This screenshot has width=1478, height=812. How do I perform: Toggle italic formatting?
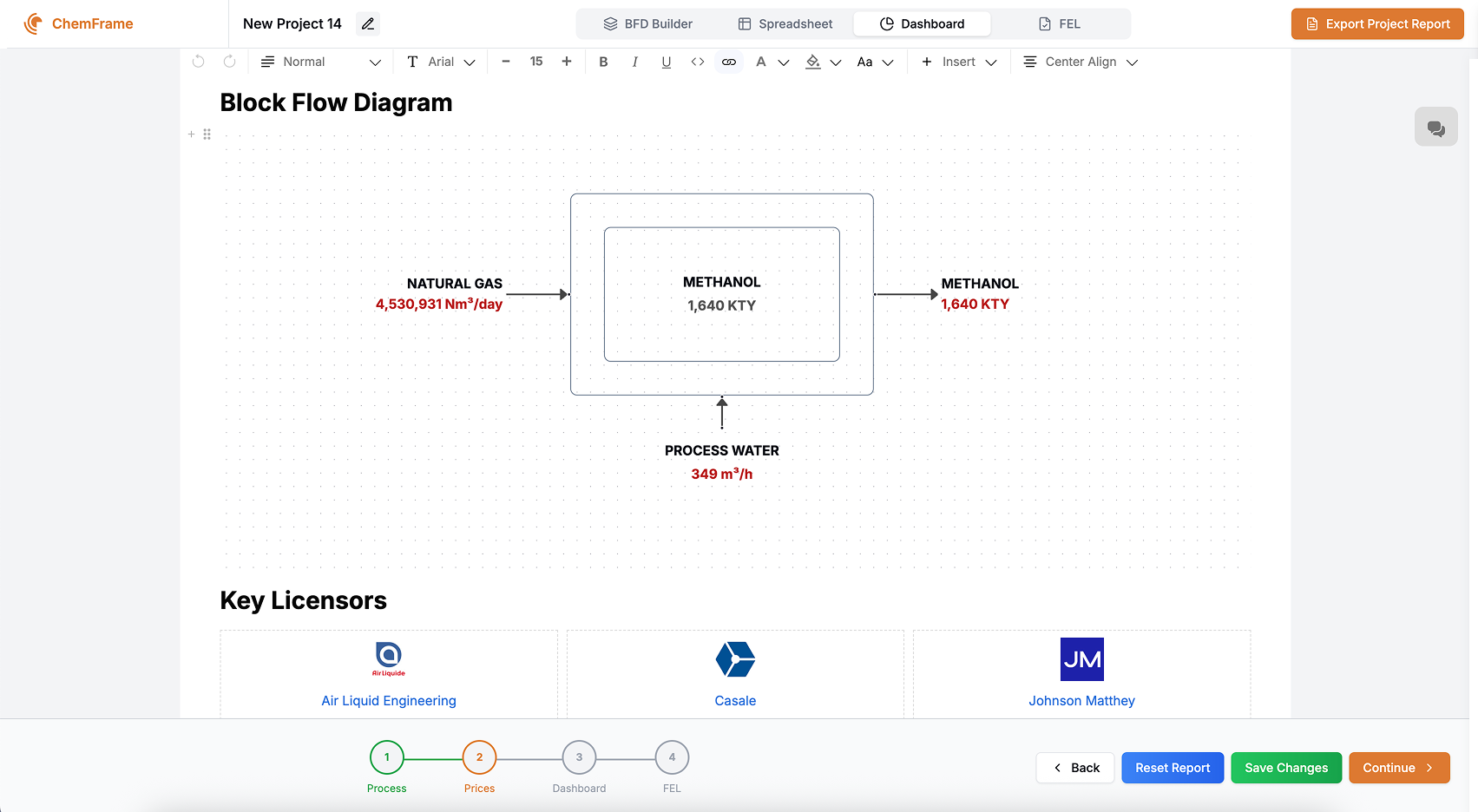coord(635,62)
